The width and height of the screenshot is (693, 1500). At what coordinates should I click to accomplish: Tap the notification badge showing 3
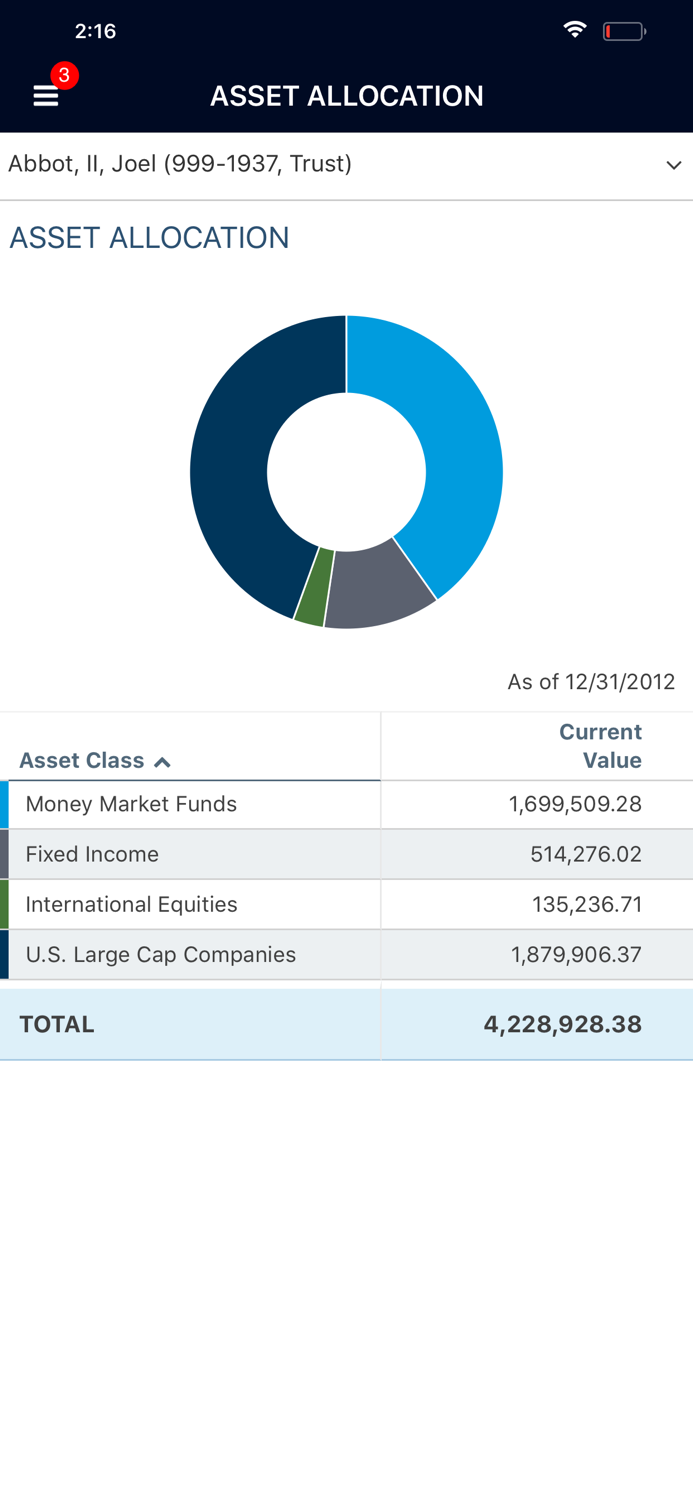point(63,74)
